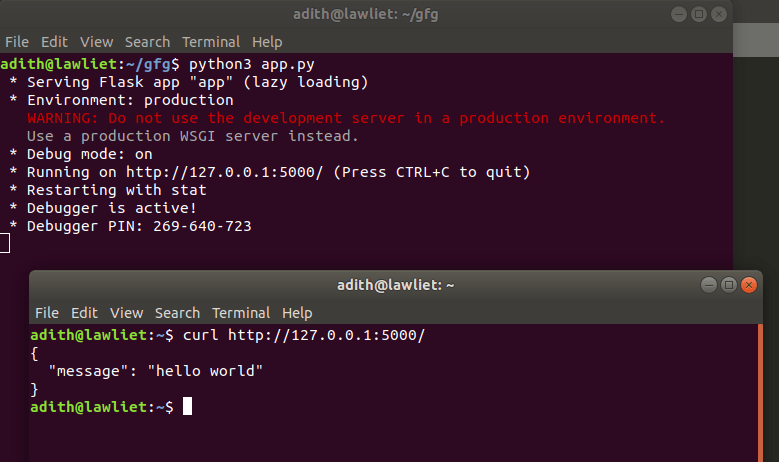
Task: Open Edit menu in the curl terminal window
Action: pos(84,313)
